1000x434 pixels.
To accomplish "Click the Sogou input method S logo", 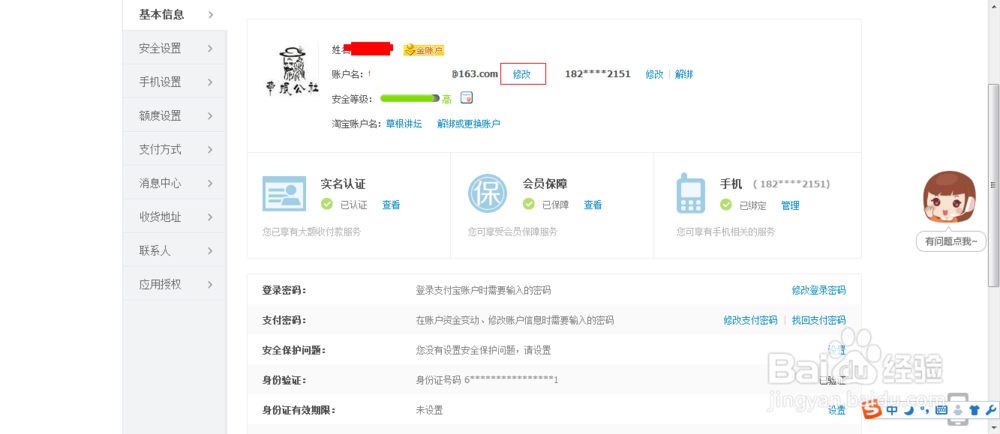I will coord(872,412).
